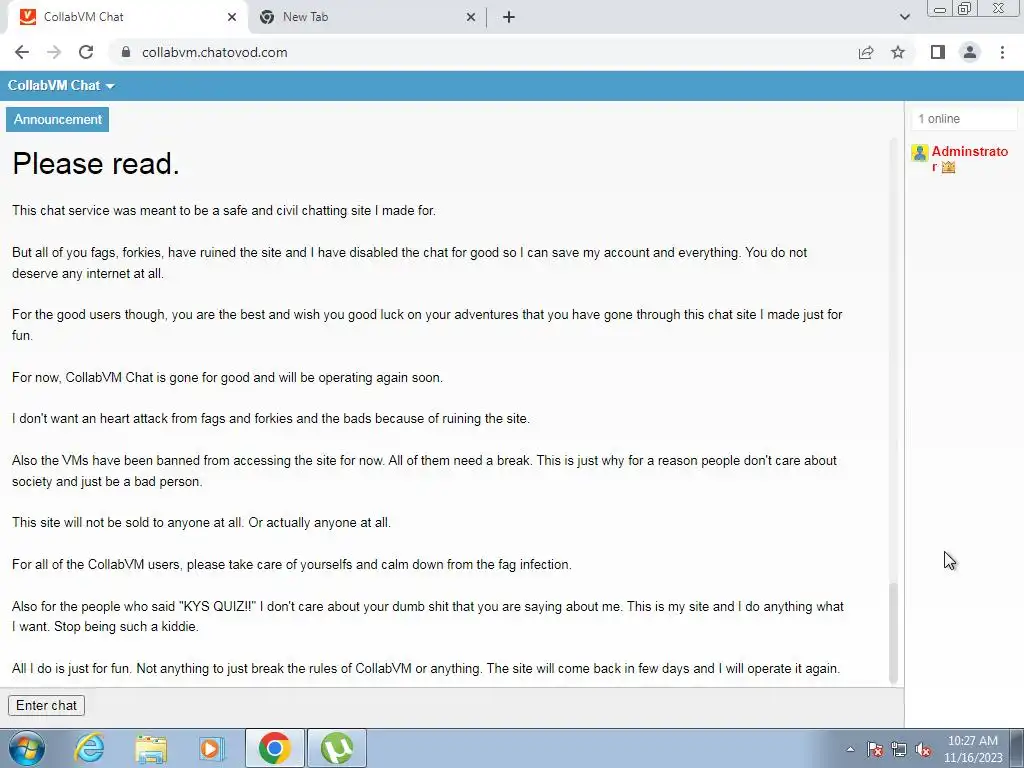This screenshot has height=768, width=1024.
Task: Open Action Center flag icon
Action: click(875, 749)
